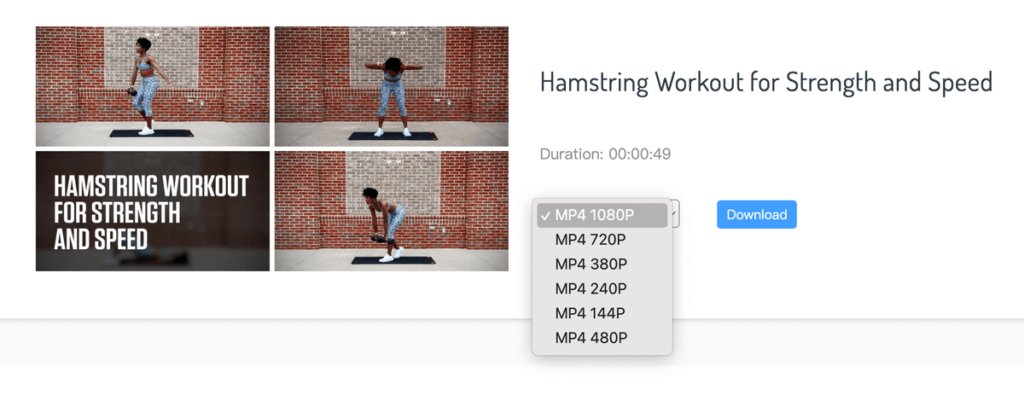Click the black mat under arms-outstretched woman
Viewport: 1024px width, 395px height.
[x=392, y=136]
